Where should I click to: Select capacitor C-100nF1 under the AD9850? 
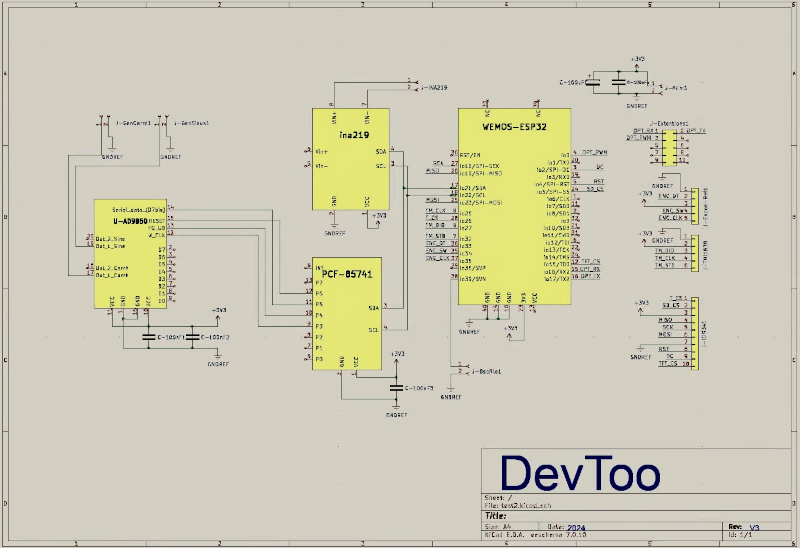[148, 337]
